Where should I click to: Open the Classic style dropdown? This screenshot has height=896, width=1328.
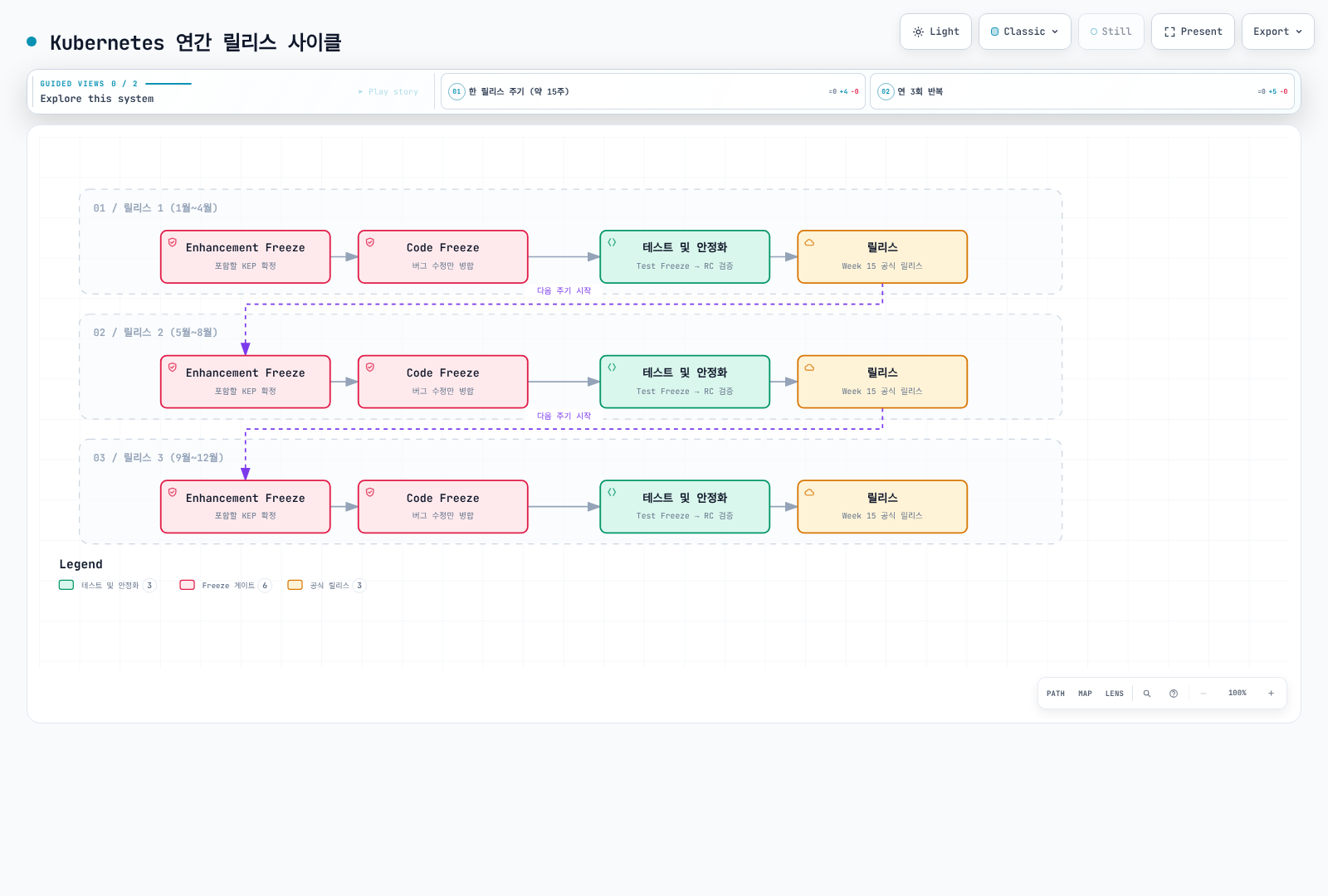tap(1024, 32)
